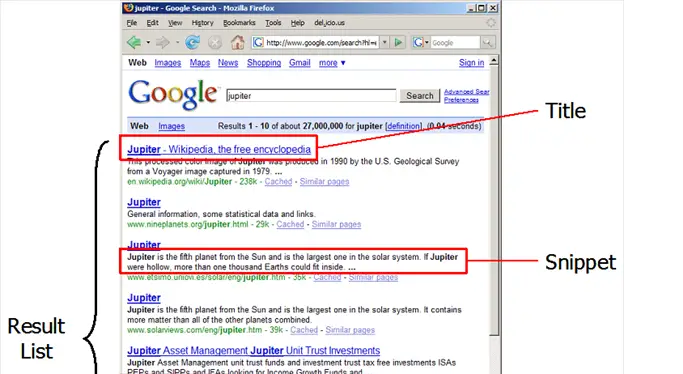
Task: Click the Google logo
Action: (x=173, y=94)
